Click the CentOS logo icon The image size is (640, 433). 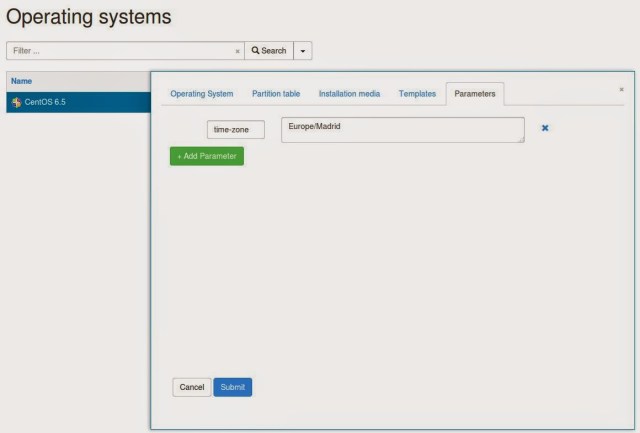click(x=16, y=102)
